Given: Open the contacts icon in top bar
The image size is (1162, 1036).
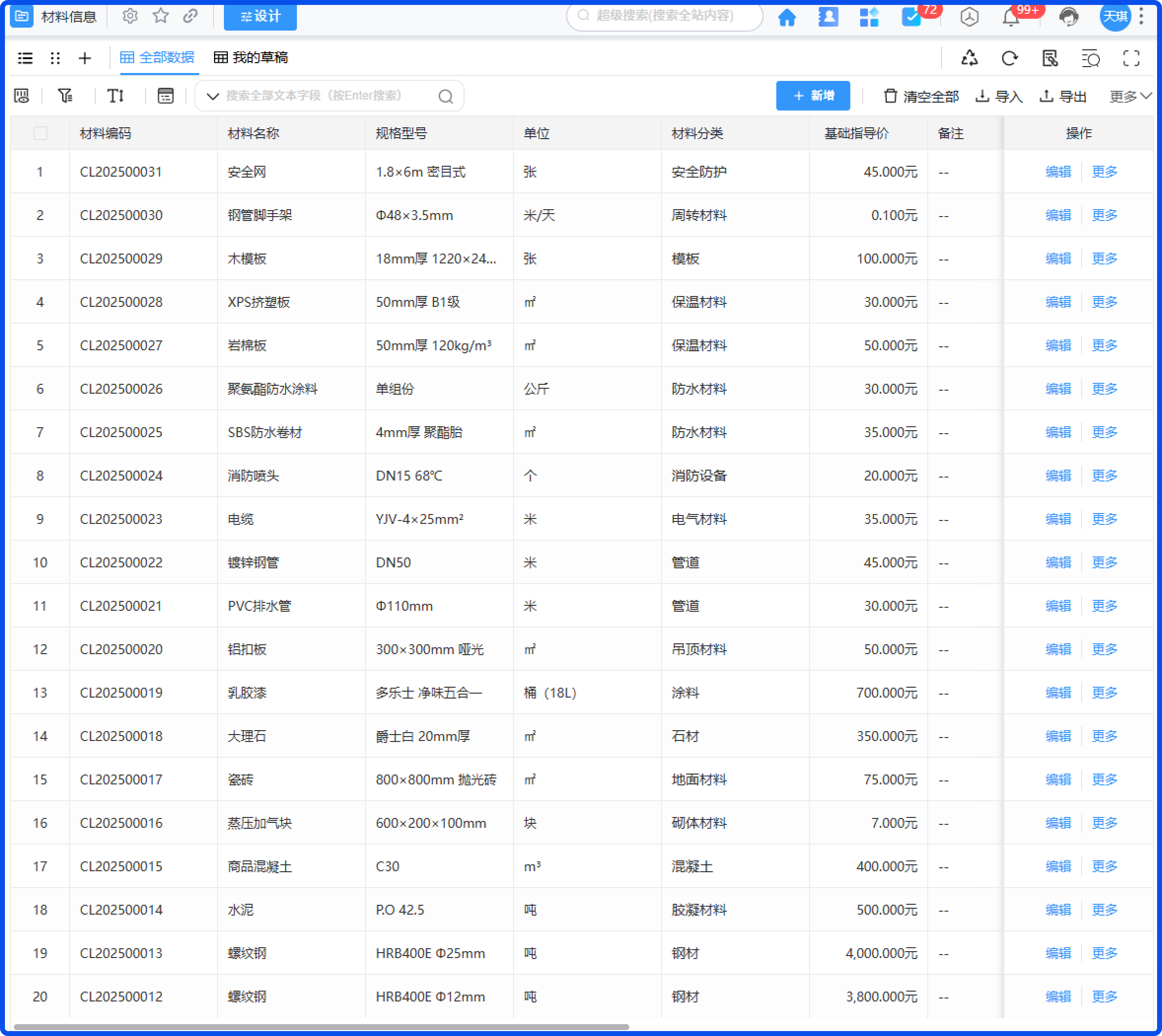Looking at the screenshot, I should (x=829, y=17).
